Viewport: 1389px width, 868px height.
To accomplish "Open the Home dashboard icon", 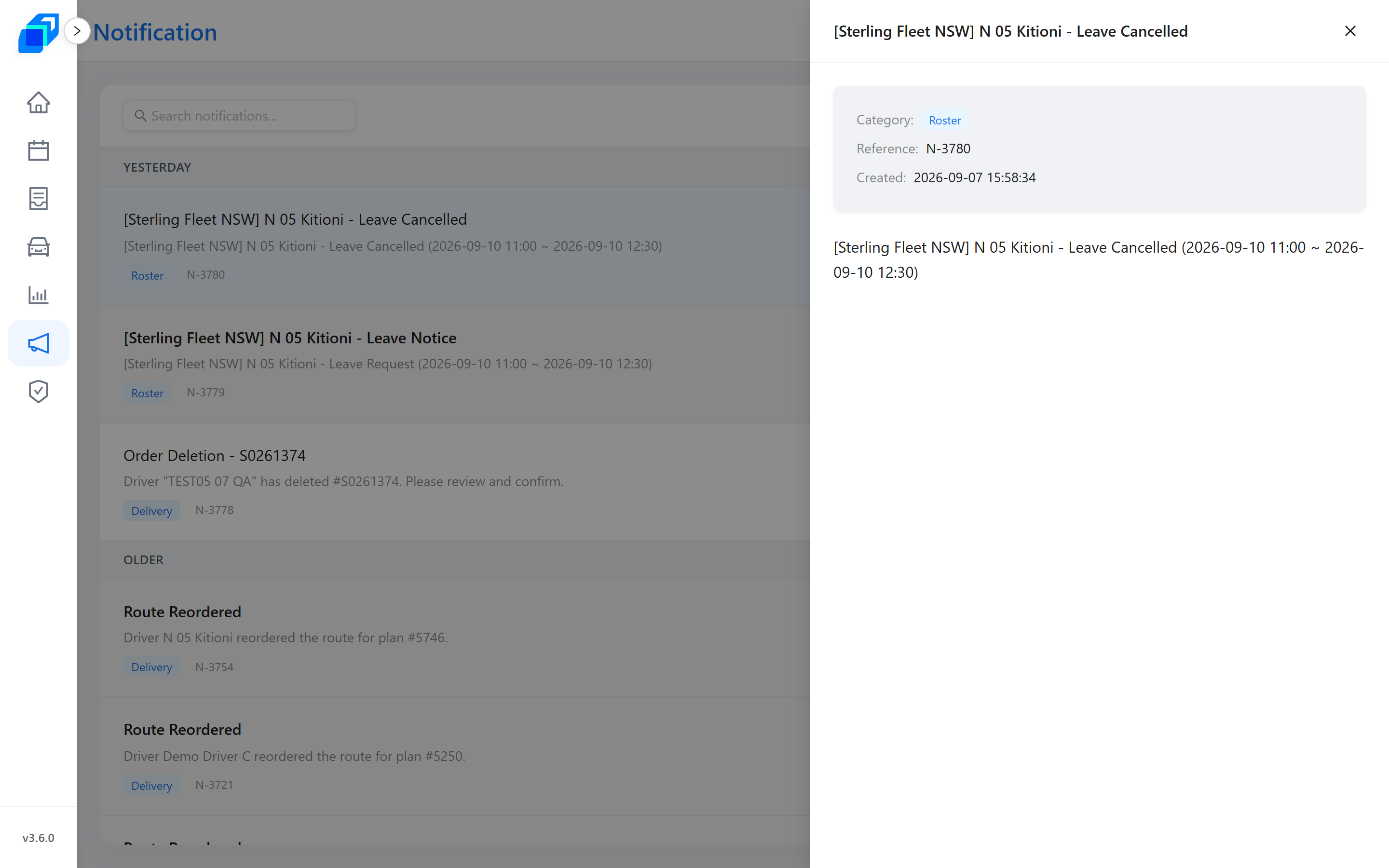I will click(x=39, y=103).
